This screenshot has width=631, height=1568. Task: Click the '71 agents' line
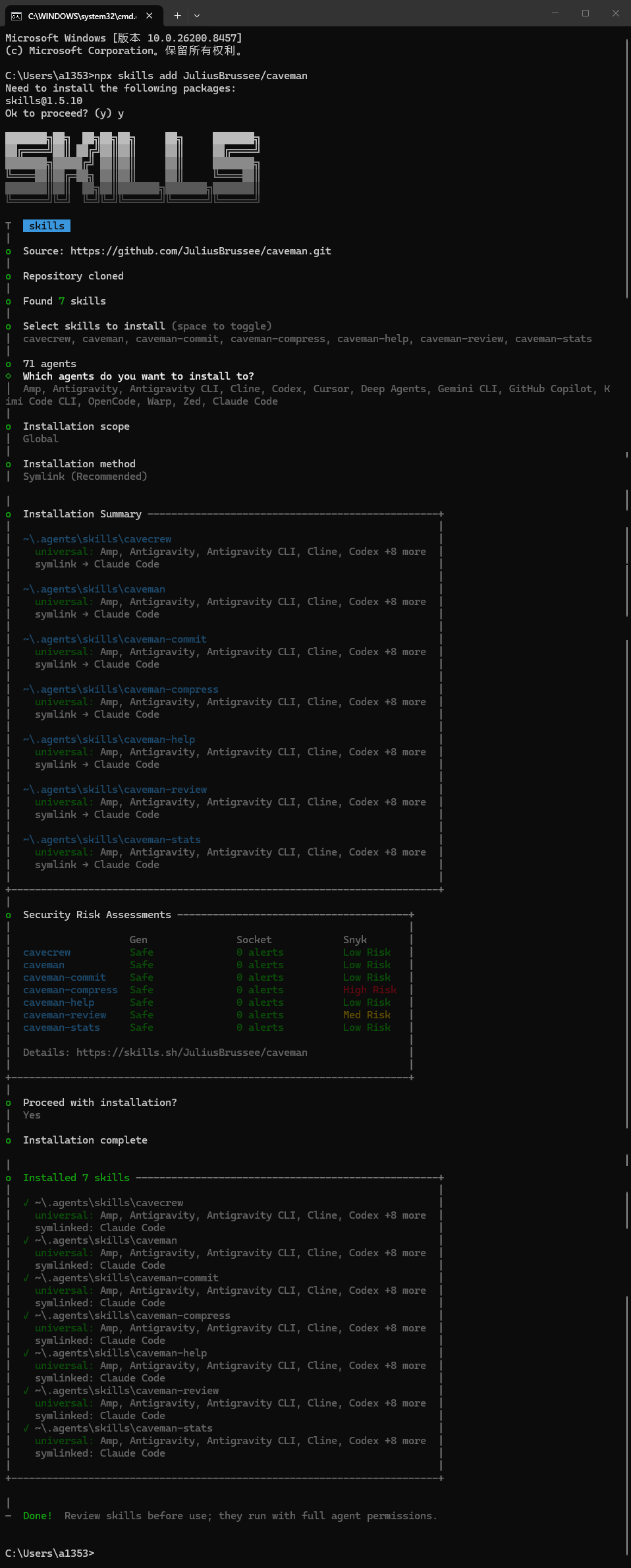tap(49, 364)
